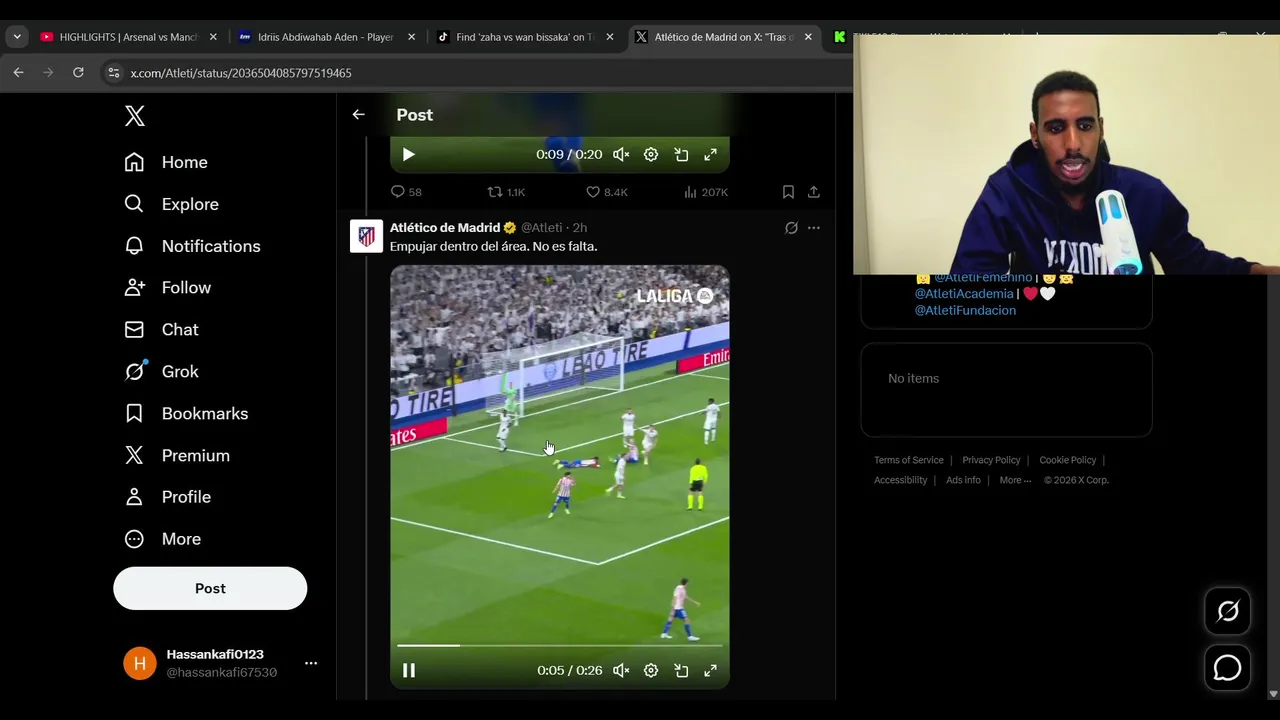Unmute the lower video
This screenshot has height=720, width=1280.
pos(621,670)
